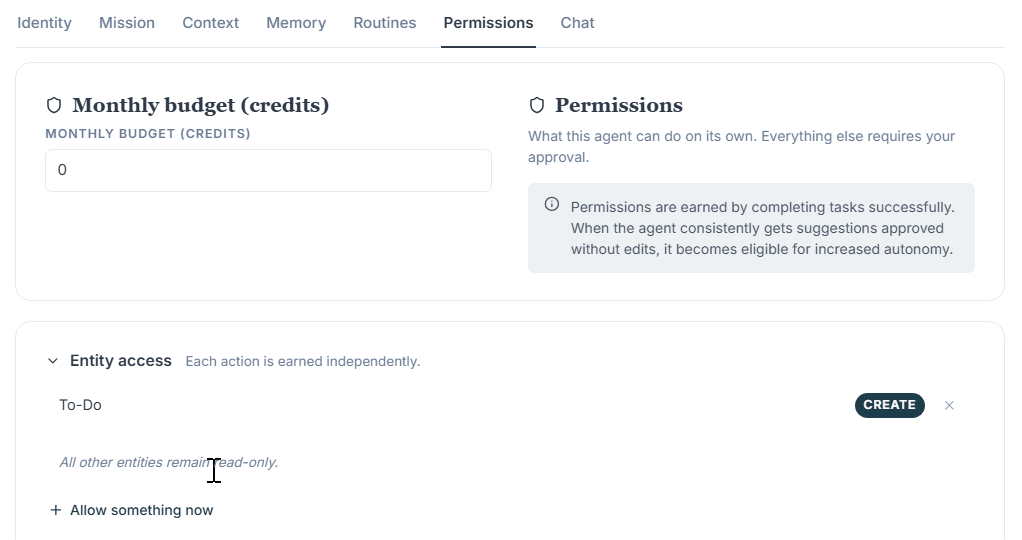
Task: Go to the Context tab
Action: [211, 23]
